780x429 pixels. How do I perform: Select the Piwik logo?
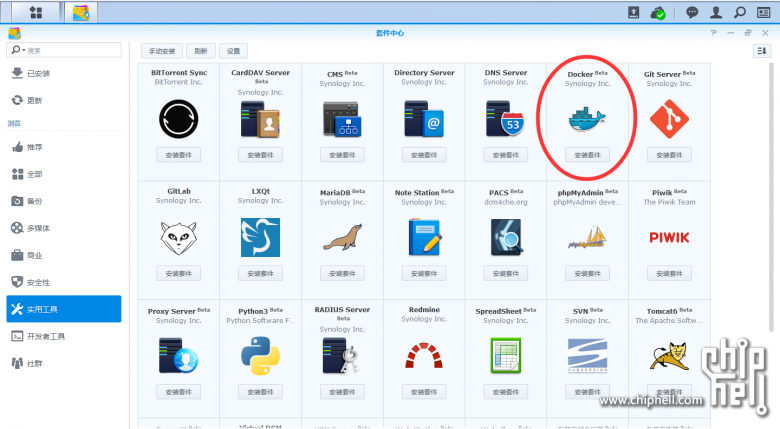669,237
